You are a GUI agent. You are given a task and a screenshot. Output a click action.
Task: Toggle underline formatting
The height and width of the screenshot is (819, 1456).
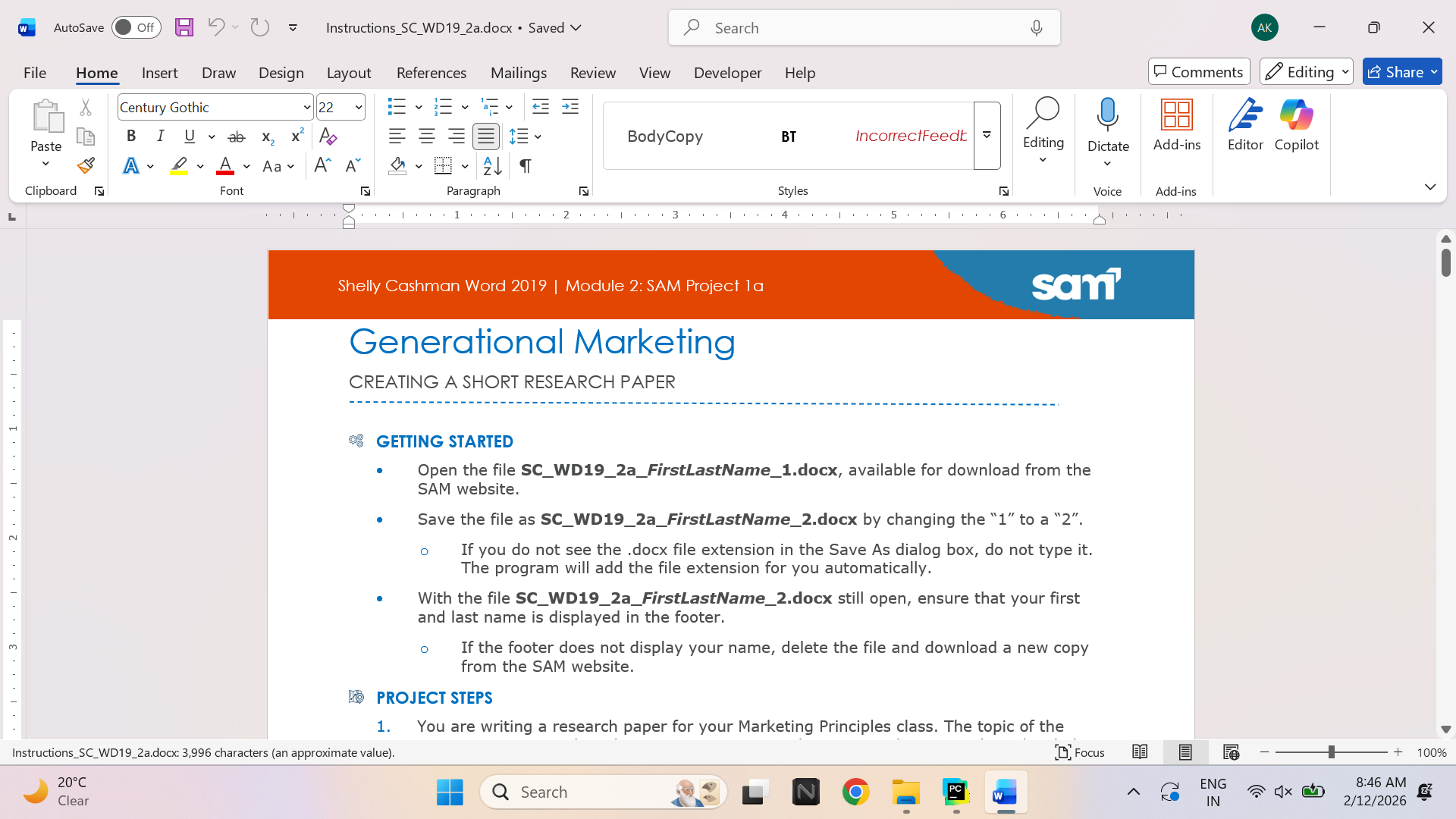click(x=190, y=136)
